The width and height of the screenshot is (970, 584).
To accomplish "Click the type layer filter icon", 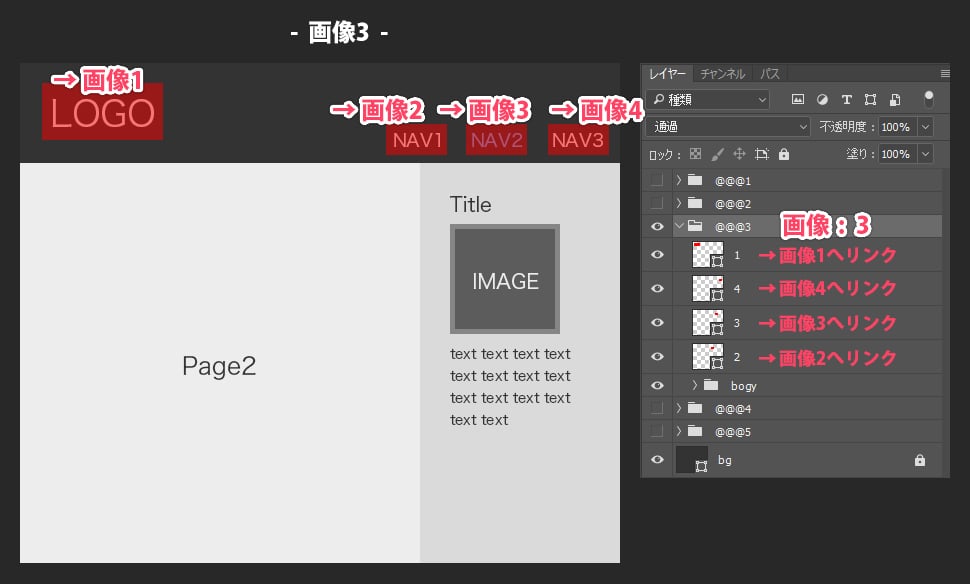I will point(846,100).
